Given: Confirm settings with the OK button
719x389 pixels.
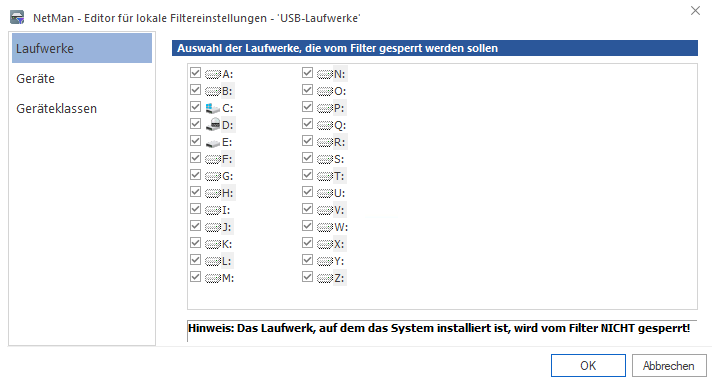Looking at the screenshot, I should coord(588,366).
